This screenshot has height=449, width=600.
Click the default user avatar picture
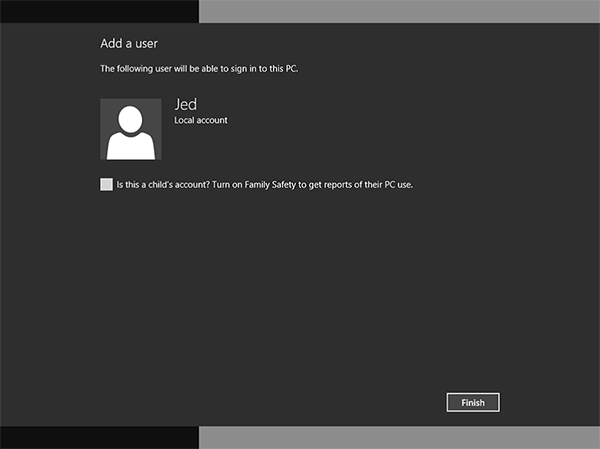point(131,129)
